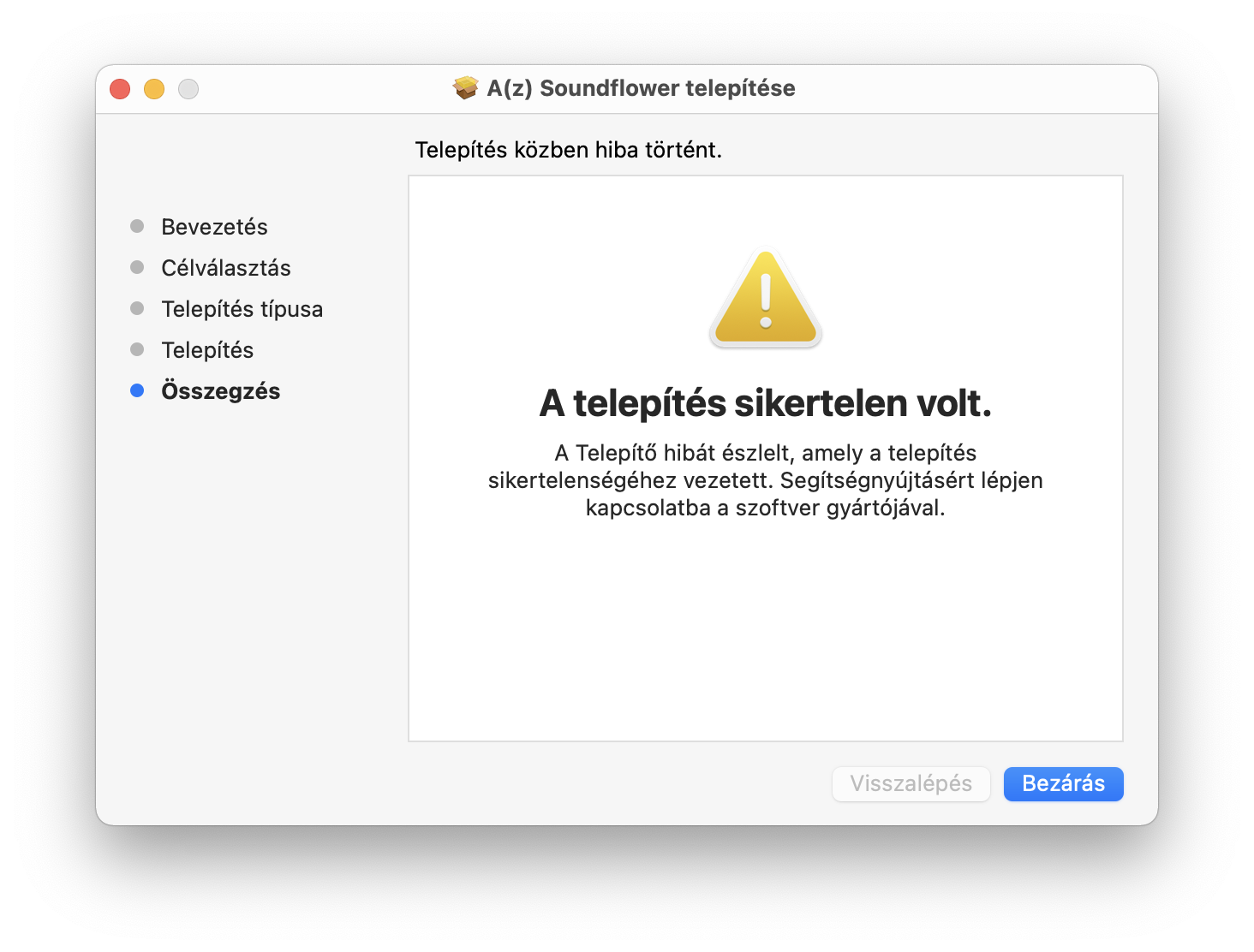Viewport: 1254px width, 952px height.
Task: Select the Célválasztás step in sidebar
Action: click(226, 268)
